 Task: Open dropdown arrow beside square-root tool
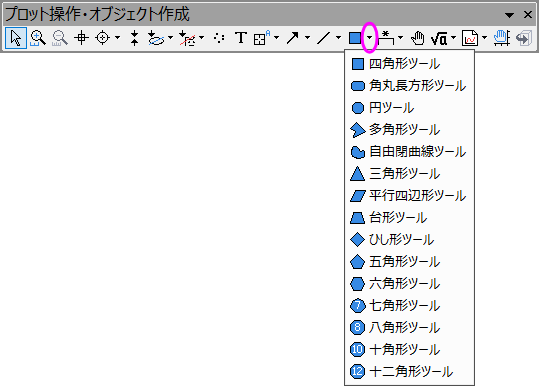click(453, 38)
